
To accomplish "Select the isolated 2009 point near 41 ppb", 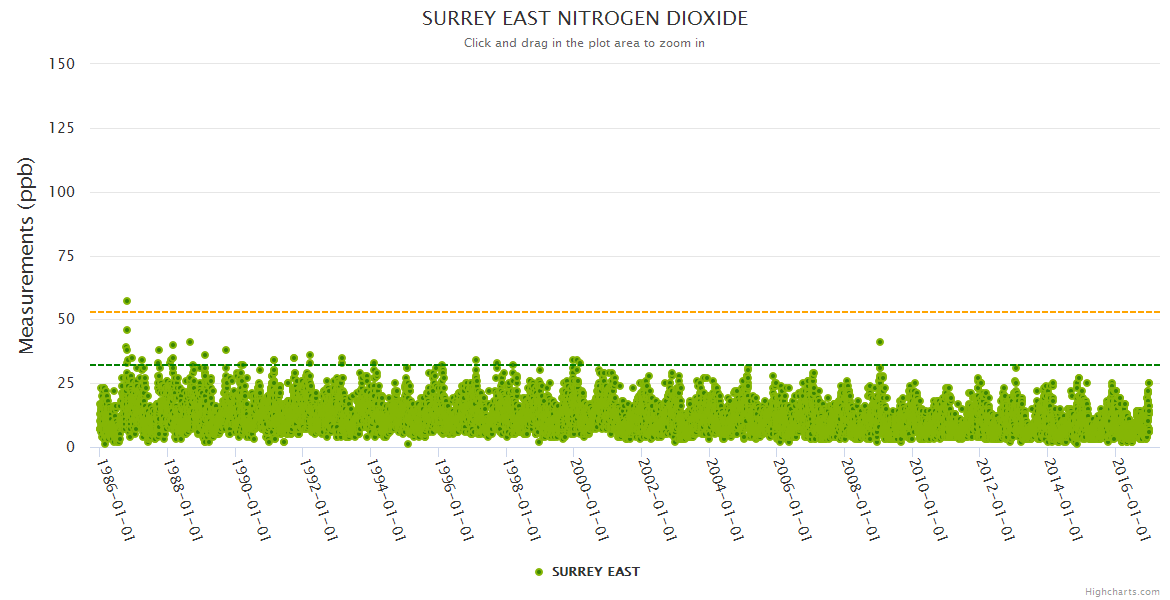I will [880, 342].
